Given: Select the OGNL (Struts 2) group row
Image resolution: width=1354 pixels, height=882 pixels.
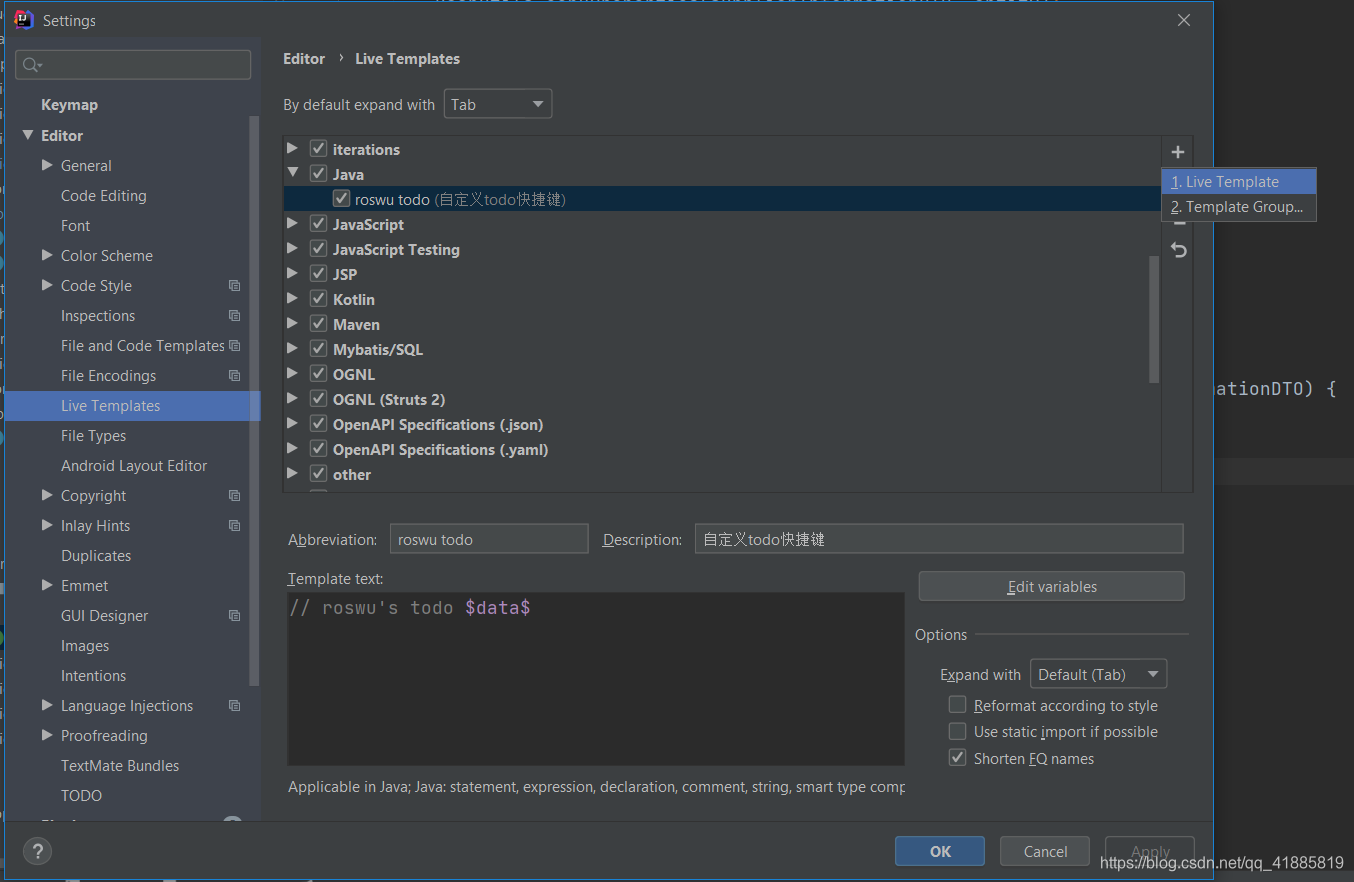Looking at the screenshot, I should tap(722, 399).
